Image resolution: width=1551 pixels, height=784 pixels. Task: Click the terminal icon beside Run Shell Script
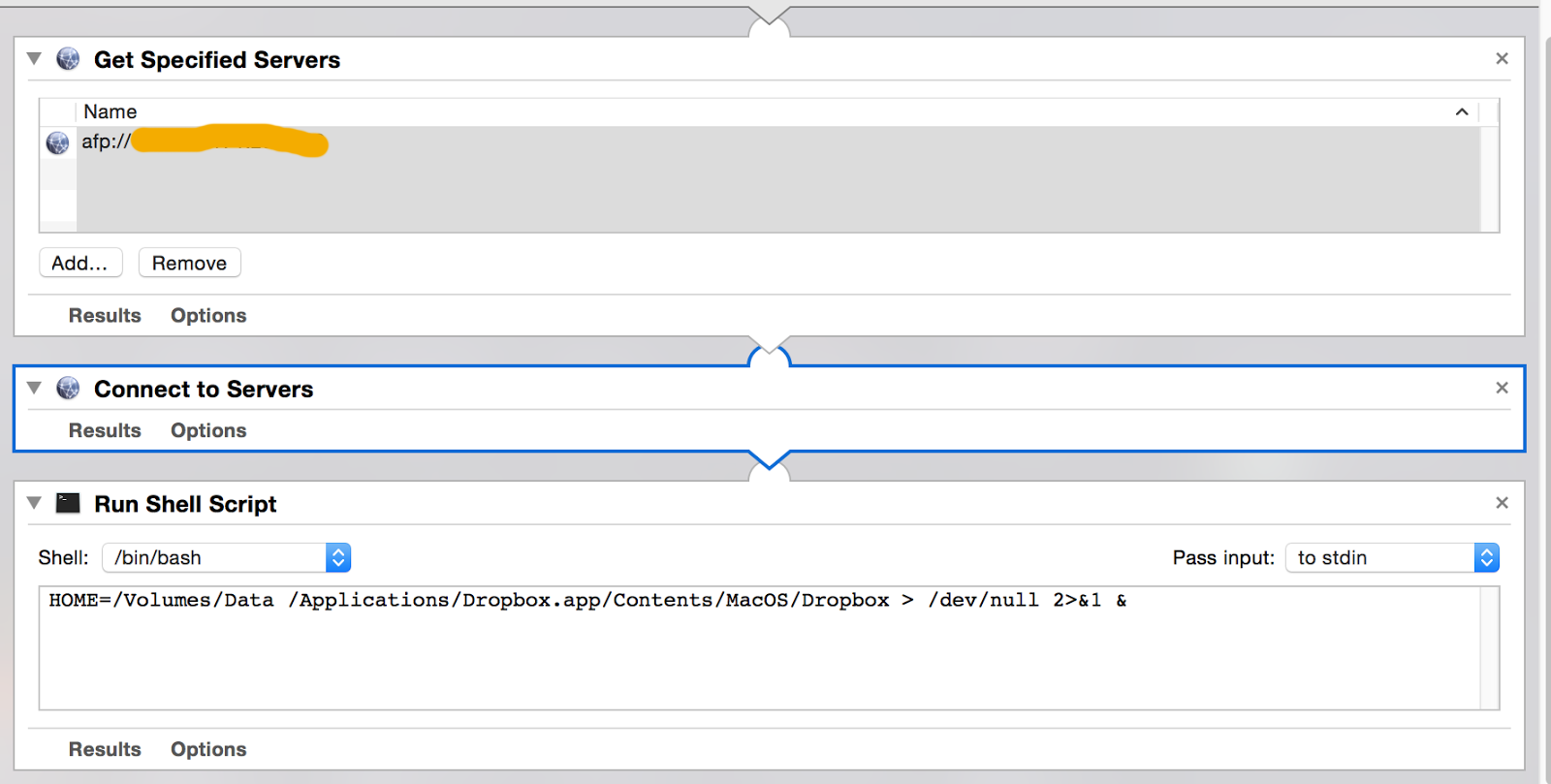[x=68, y=503]
